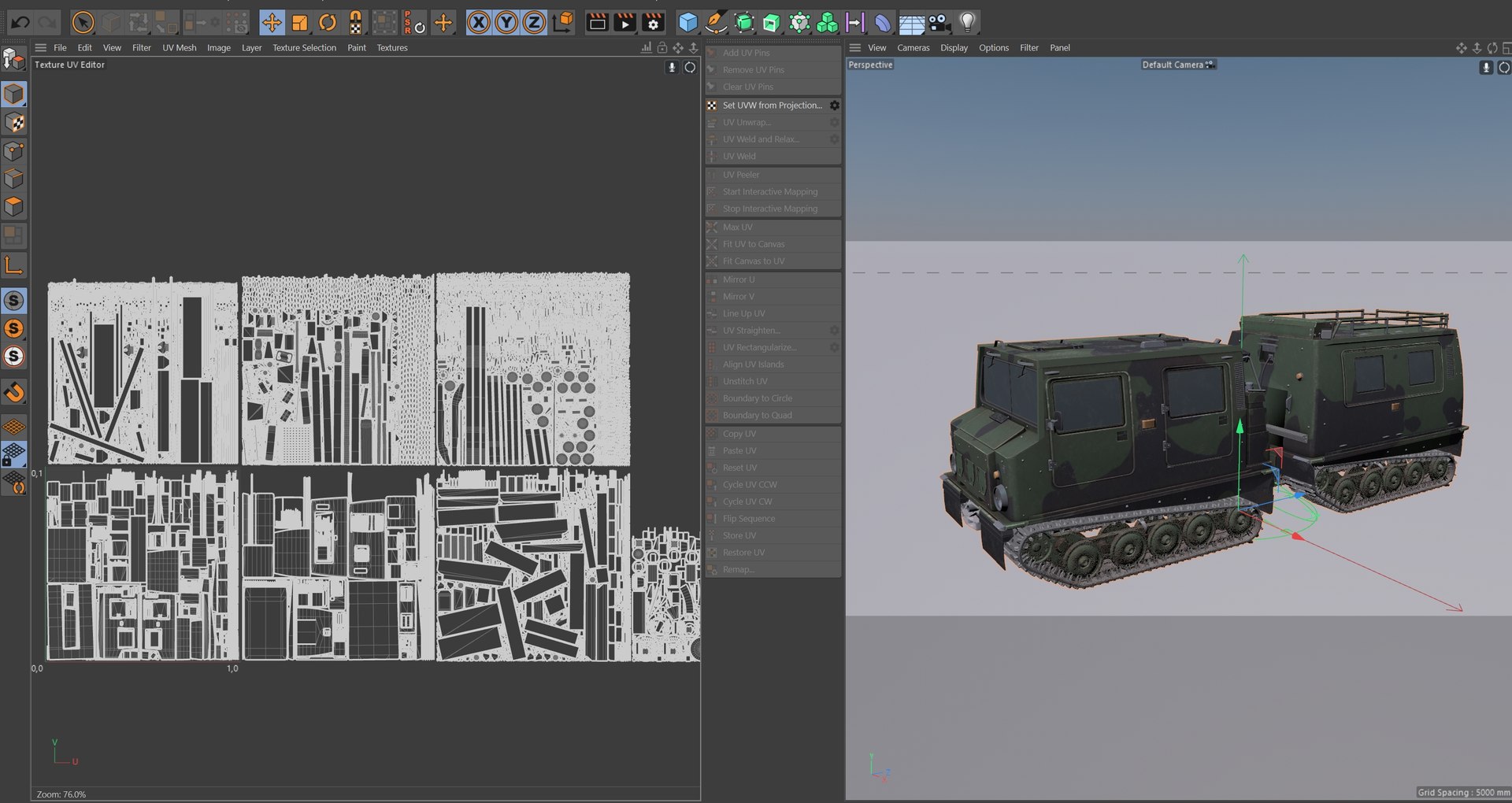This screenshot has width=1512, height=803.
Task: Toggle Z axis lock
Action: point(534,23)
